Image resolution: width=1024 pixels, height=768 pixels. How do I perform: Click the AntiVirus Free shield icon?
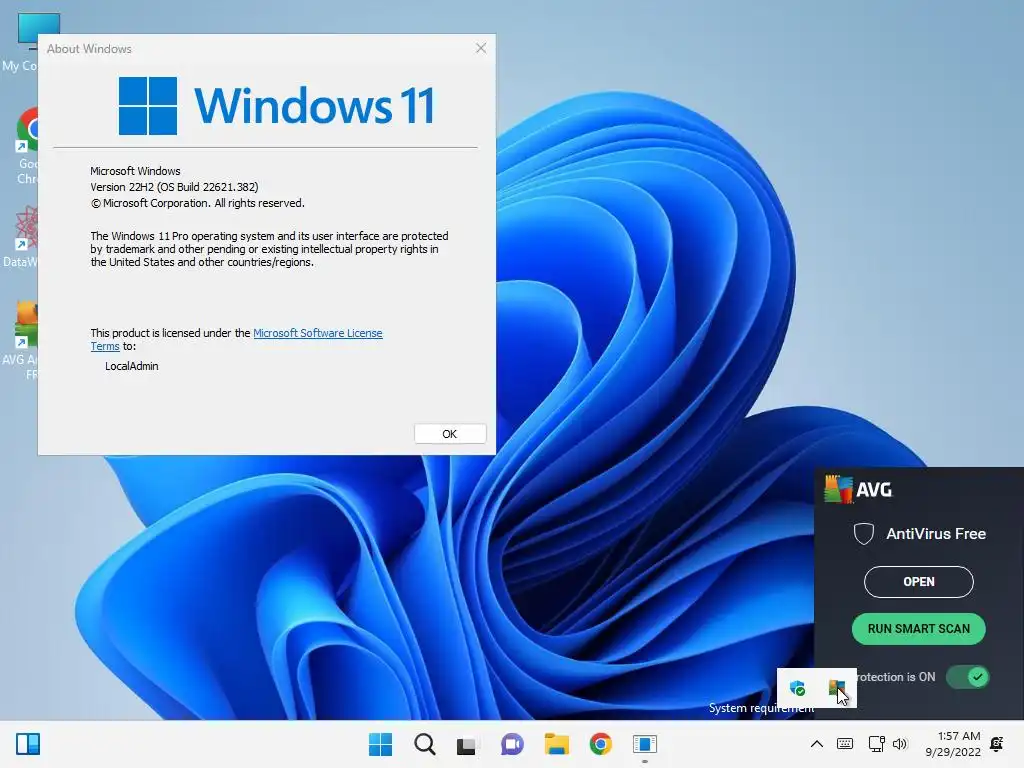864,534
